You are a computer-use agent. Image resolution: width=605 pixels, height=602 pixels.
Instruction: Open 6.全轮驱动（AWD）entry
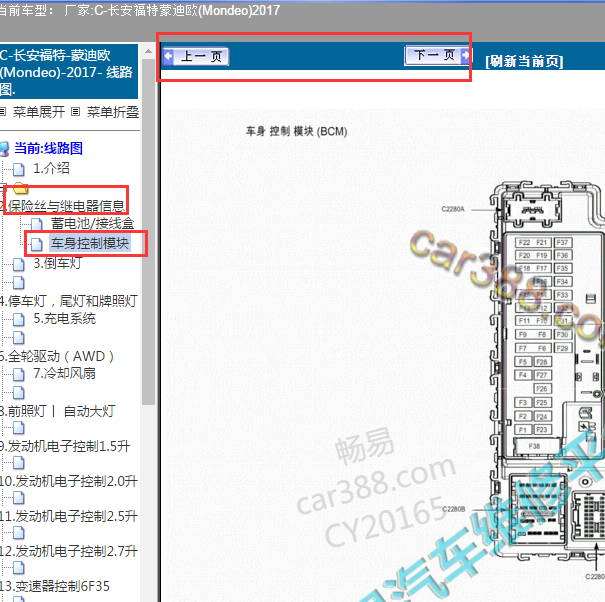pyautogui.click(x=57, y=356)
